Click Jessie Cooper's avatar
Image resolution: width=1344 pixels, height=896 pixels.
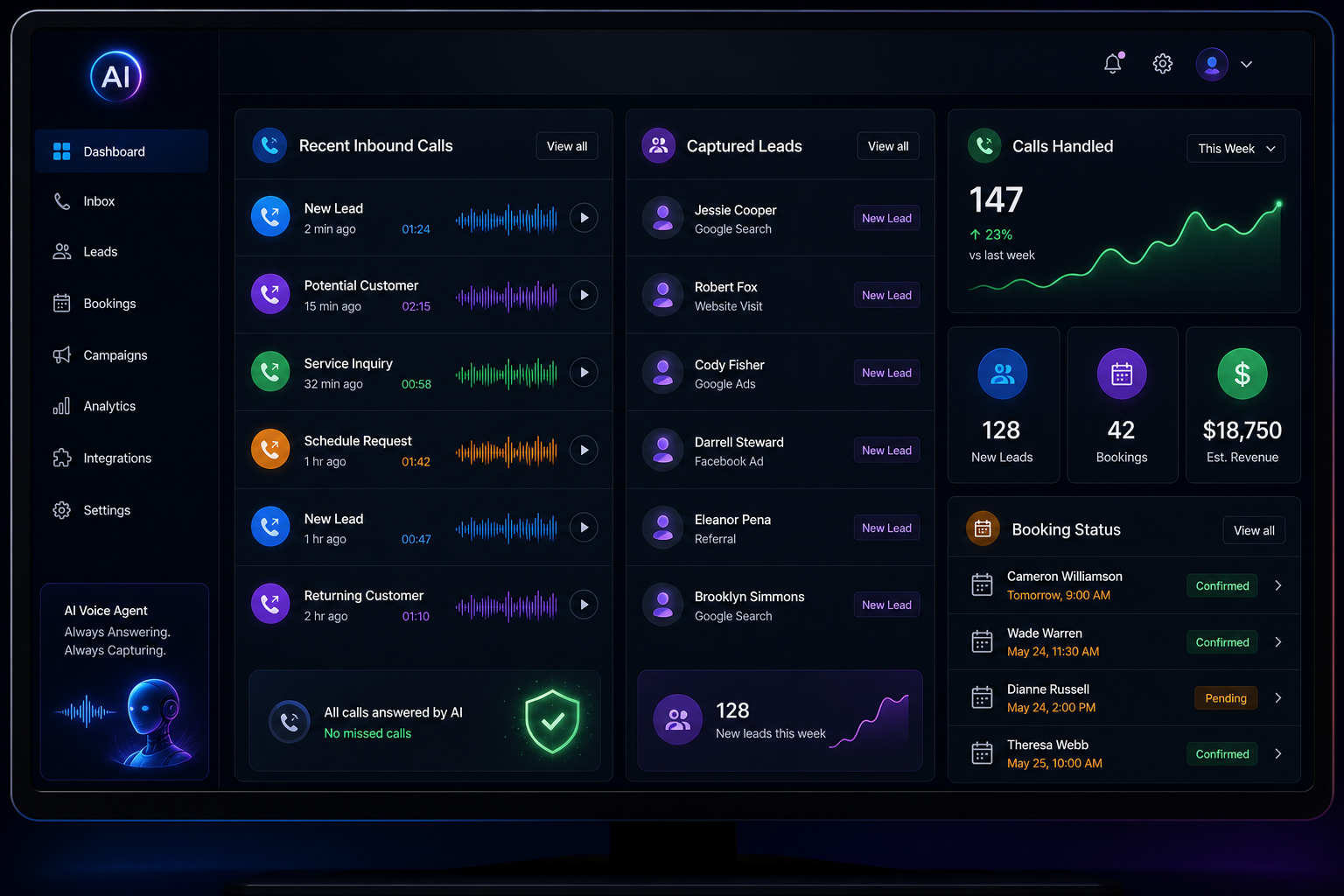click(663, 218)
